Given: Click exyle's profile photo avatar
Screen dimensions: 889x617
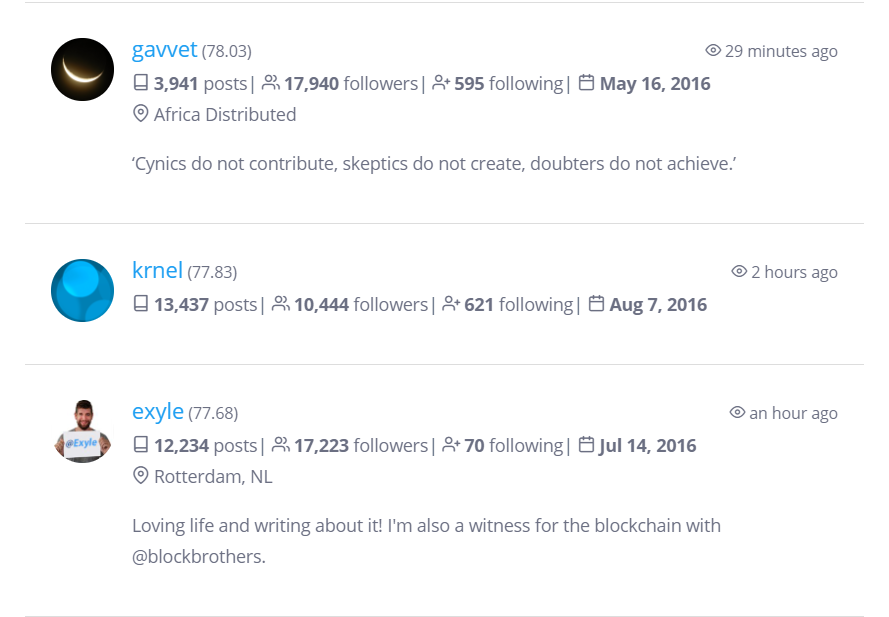Looking at the screenshot, I should pyautogui.click(x=82, y=432).
